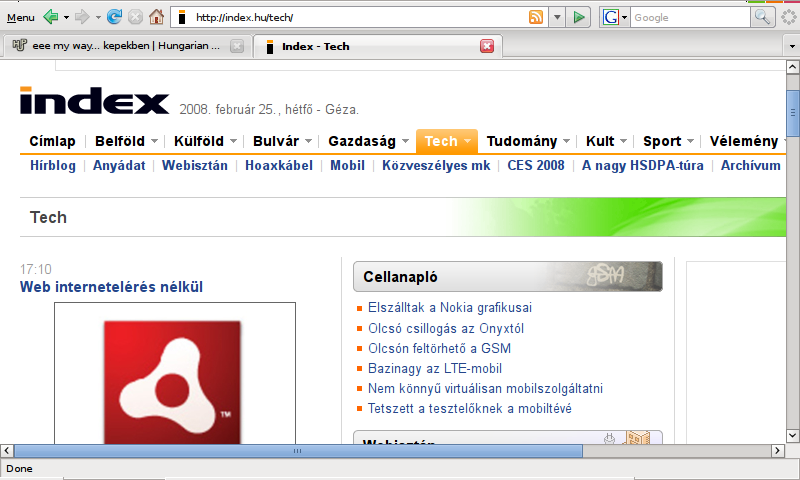Follow the Hírblog sub-navigation link
The height and width of the screenshot is (480, 800).
click(53, 166)
